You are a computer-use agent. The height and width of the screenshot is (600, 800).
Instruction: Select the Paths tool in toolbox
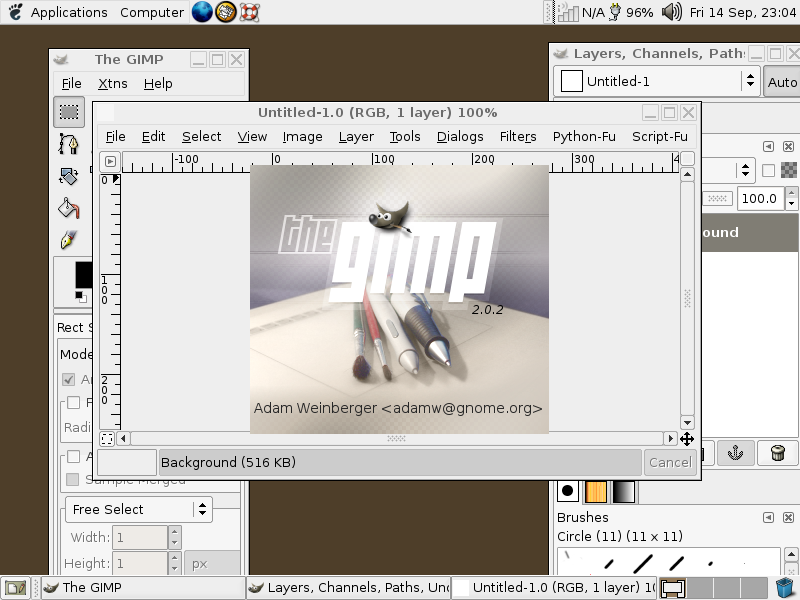pos(69,144)
